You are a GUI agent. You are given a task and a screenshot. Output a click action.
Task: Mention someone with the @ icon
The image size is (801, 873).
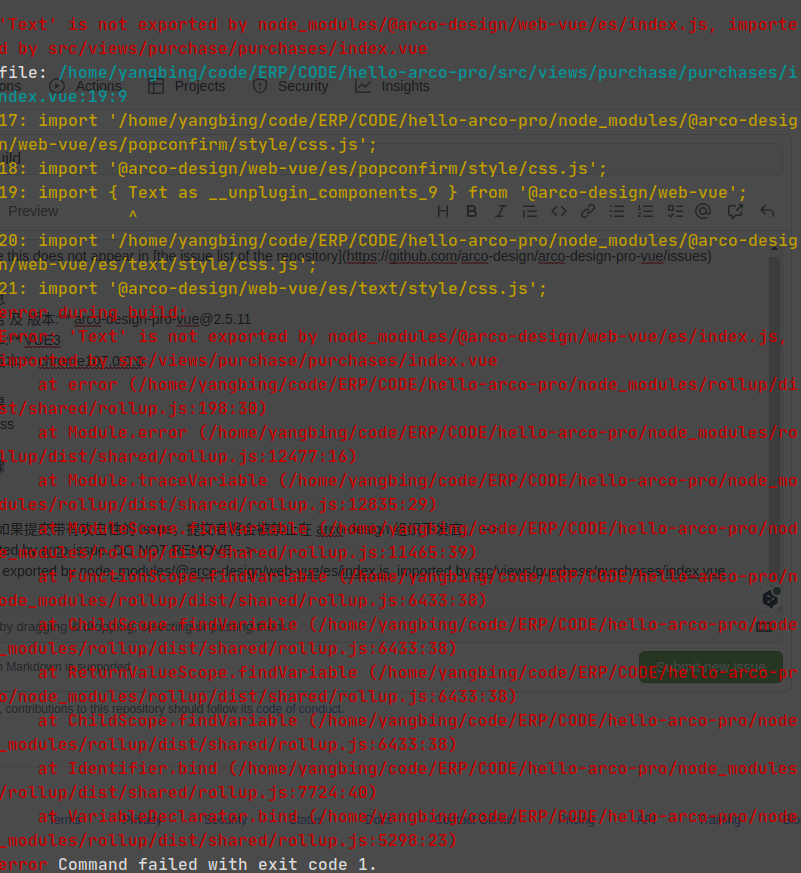tap(703, 211)
